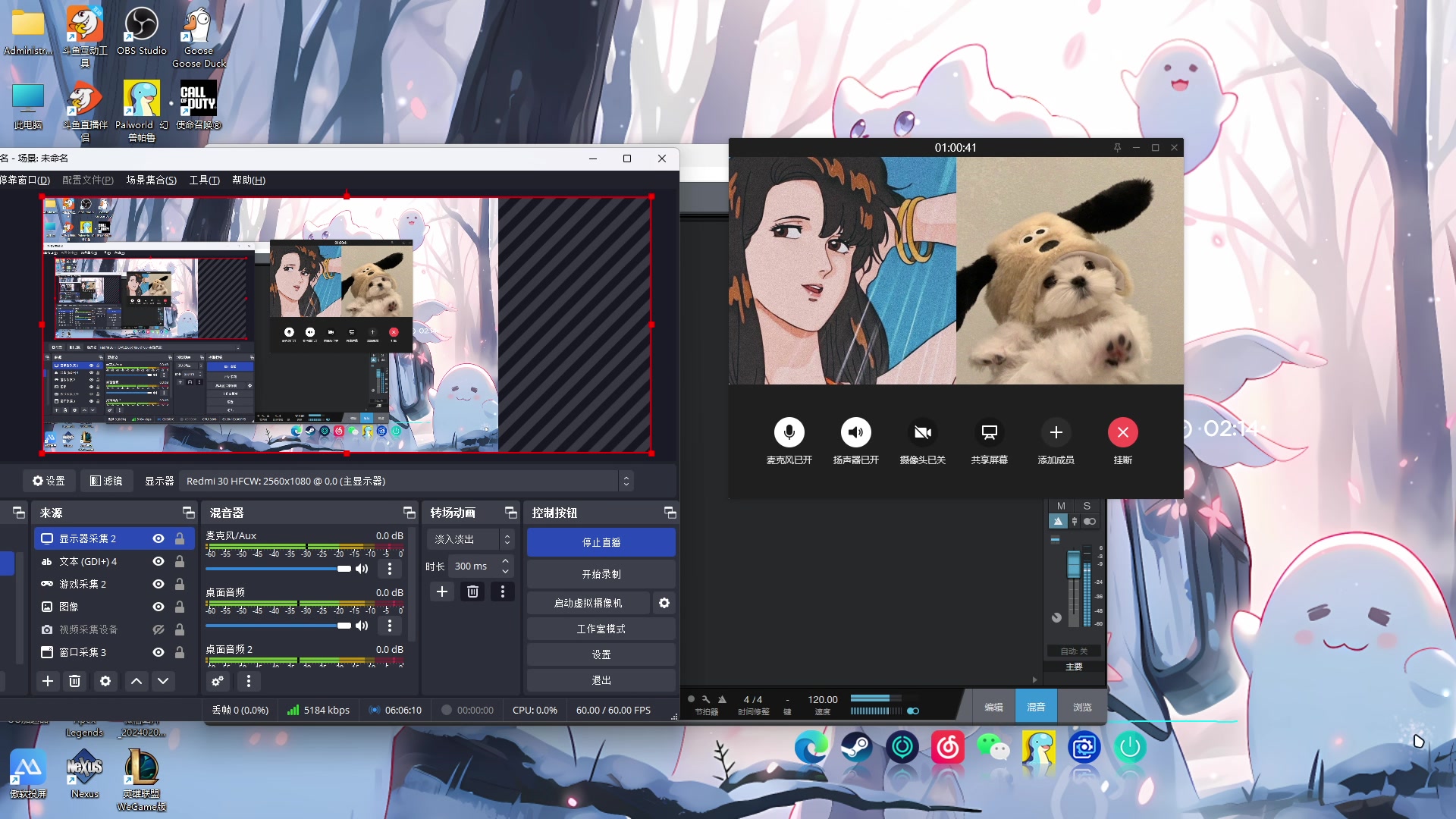Open source 设置 button above sources
The image size is (1456, 819).
point(49,481)
